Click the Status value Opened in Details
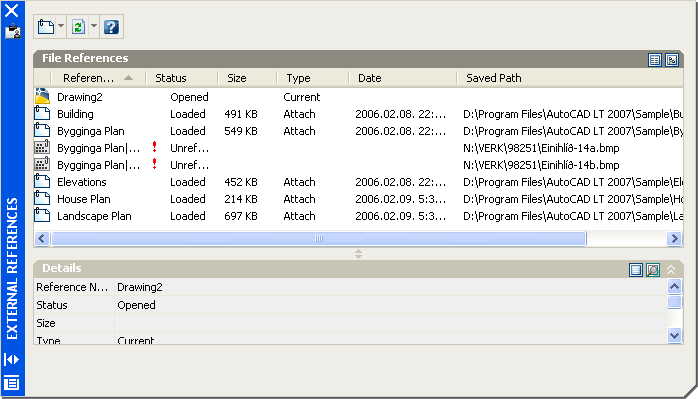 pos(136,305)
